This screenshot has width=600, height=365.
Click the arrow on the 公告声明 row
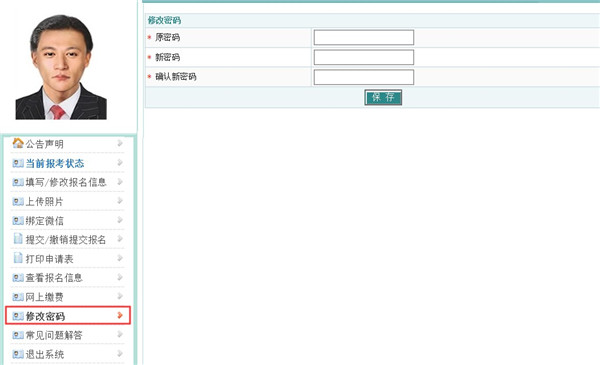point(120,143)
